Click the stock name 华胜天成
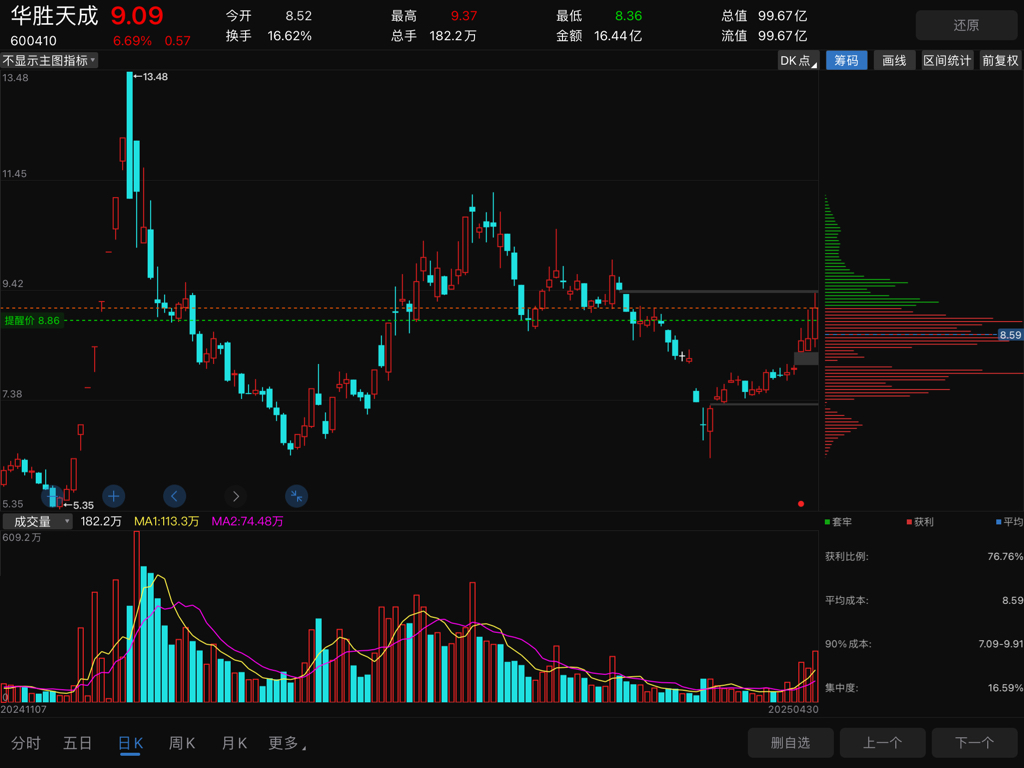Screen dimensions: 1024x768 tap(54, 16)
